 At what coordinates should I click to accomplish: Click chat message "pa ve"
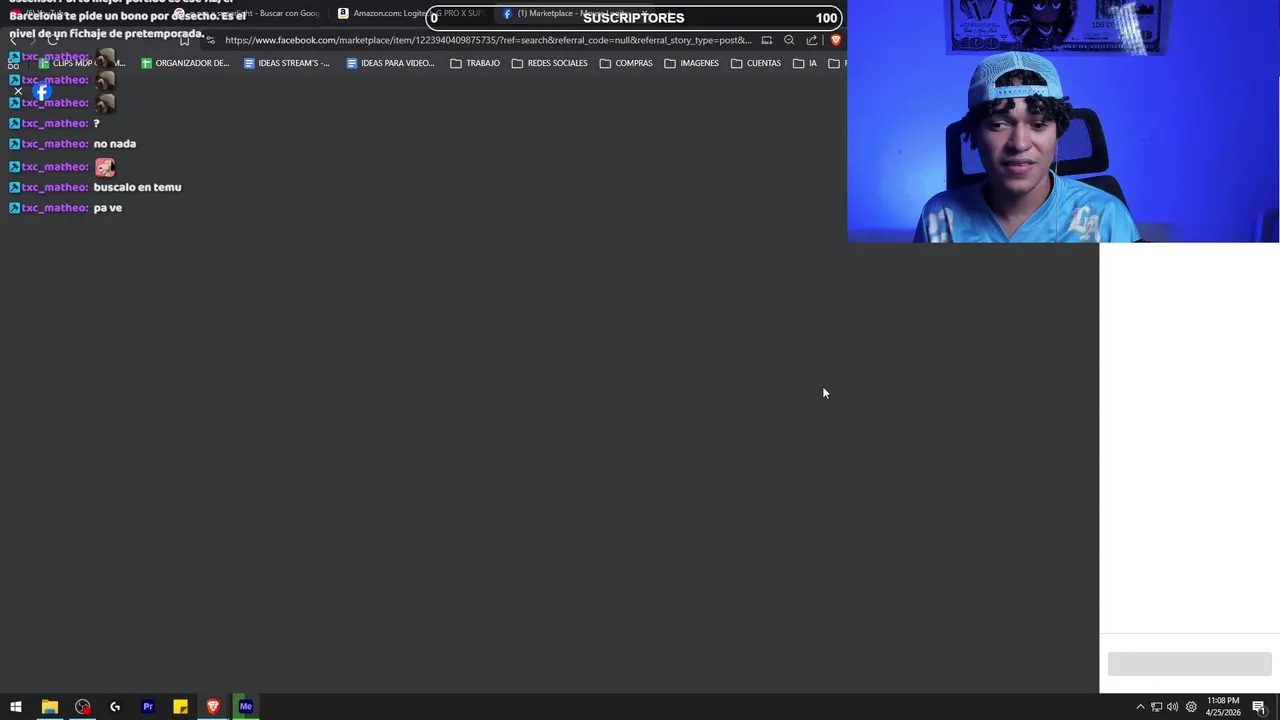(x=107, y=208)
